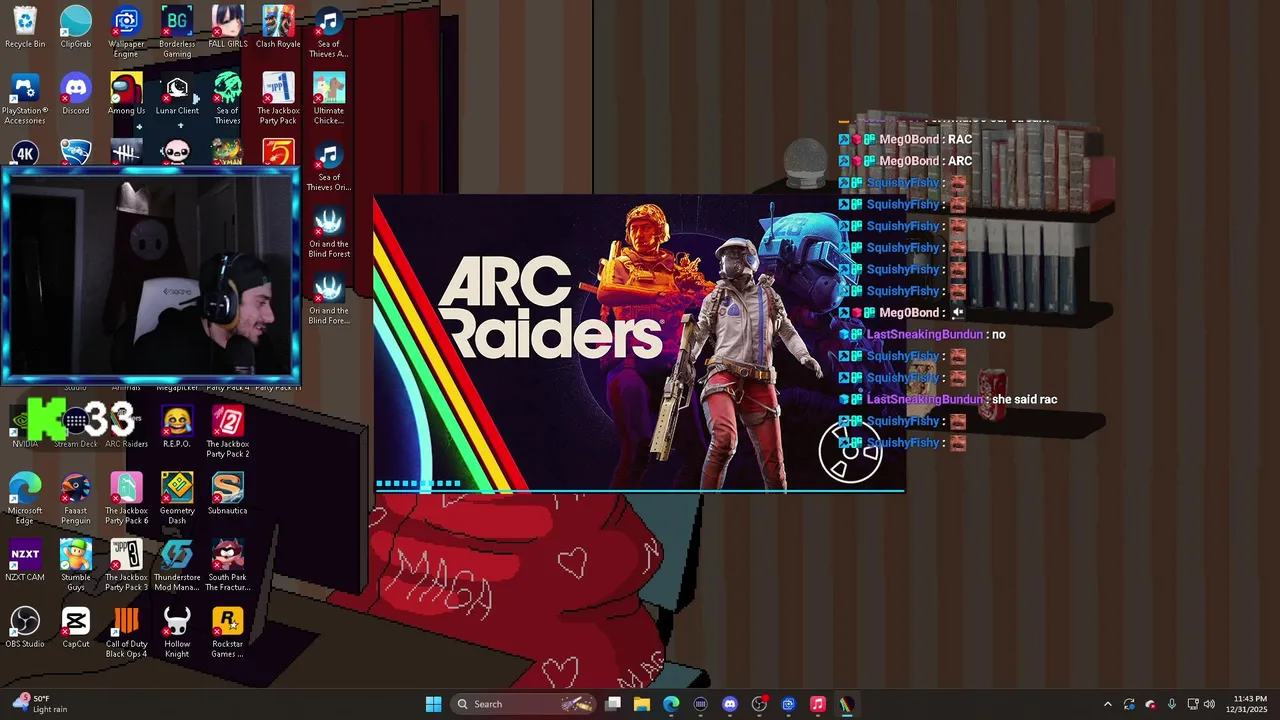This screenshot has width=1280, height=720.
Task: Click the taskbar Search box
Action: 523,704
